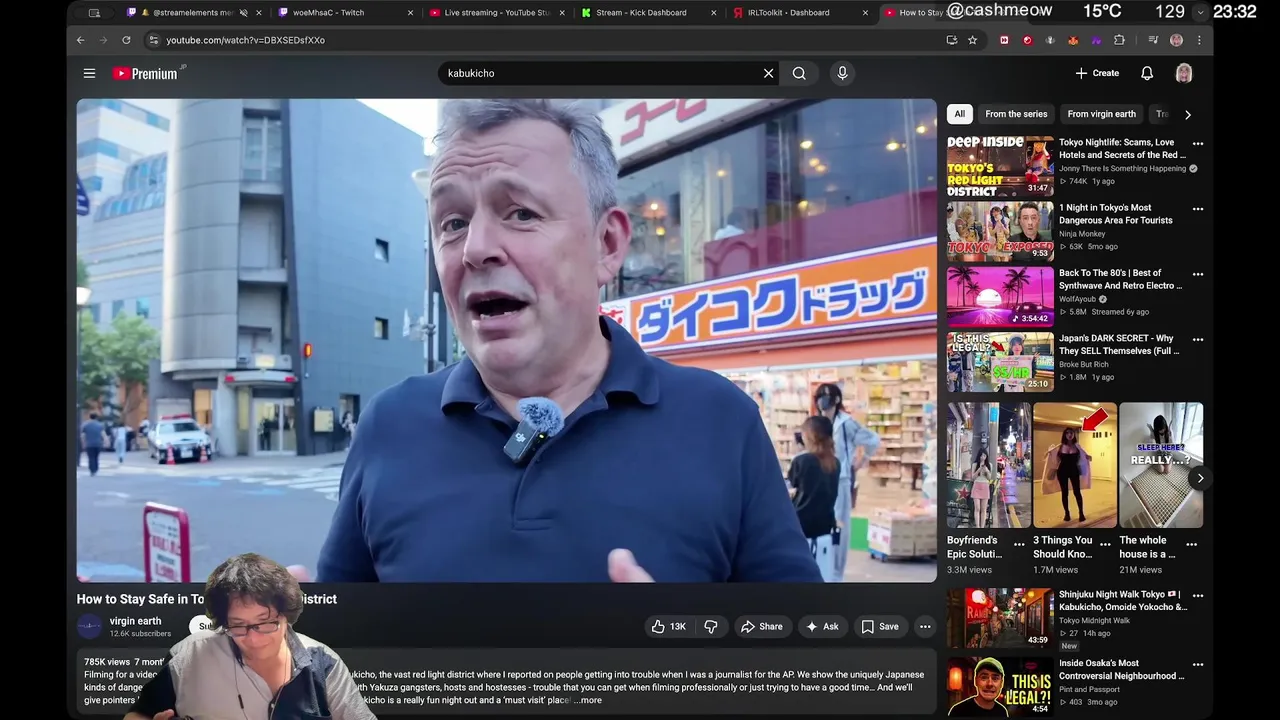Open more actions ellipsis under video
The height and width of the screenshot is (720, 1280).
tap(925, 626)
